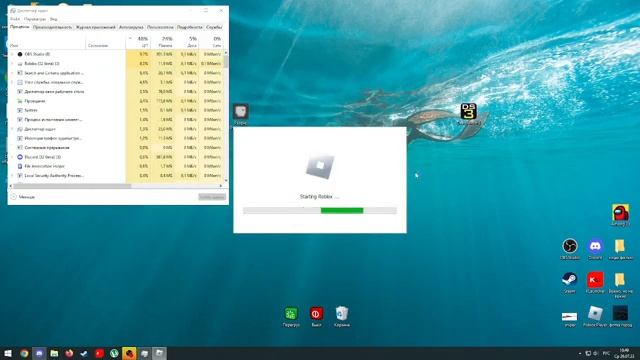The height and width of the screenshot is (360, 640).
Task: Open Among Us desktop shortcut
Action: click(620, 213)
